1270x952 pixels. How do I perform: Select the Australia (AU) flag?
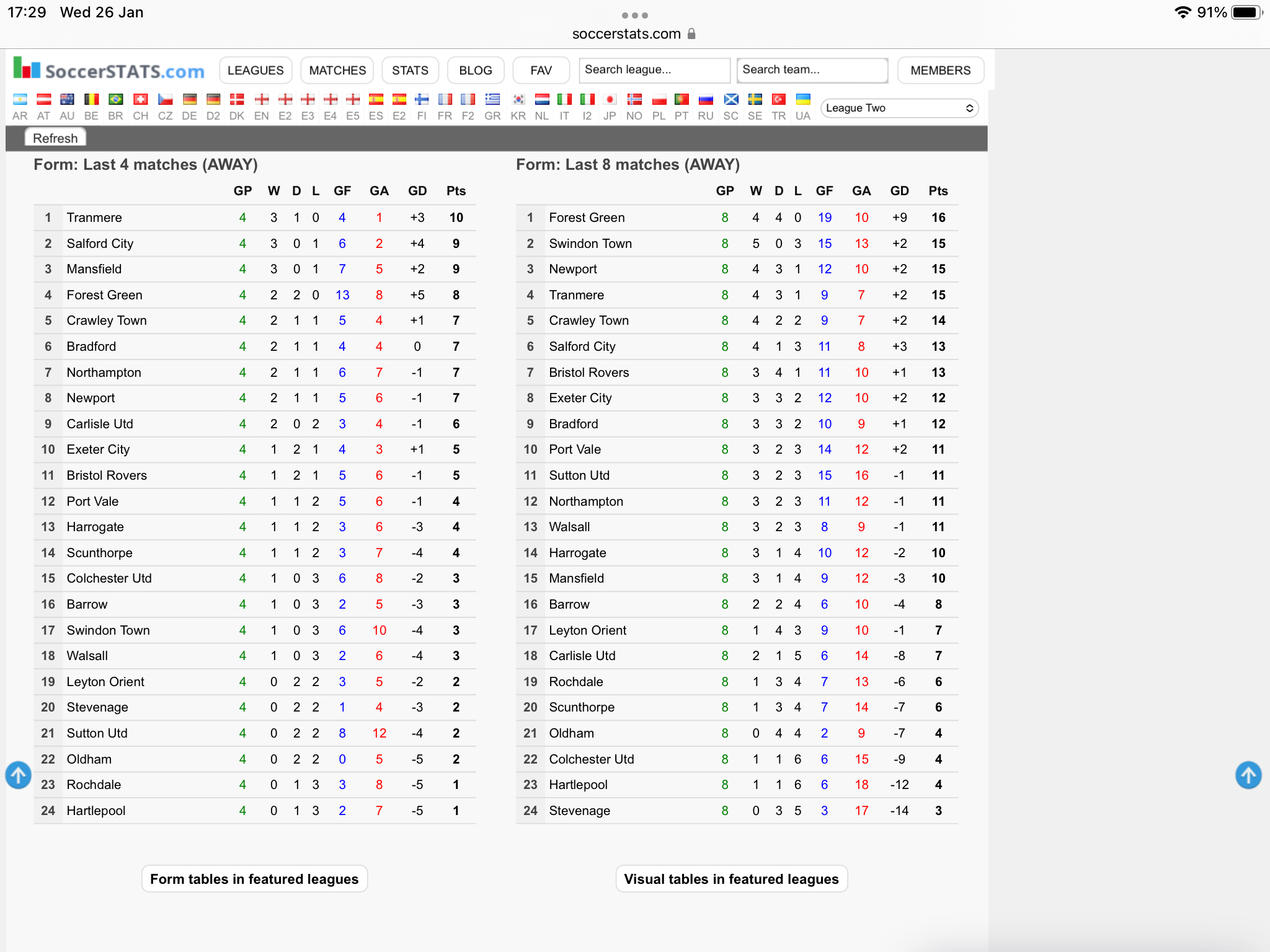tap(67, 99)
